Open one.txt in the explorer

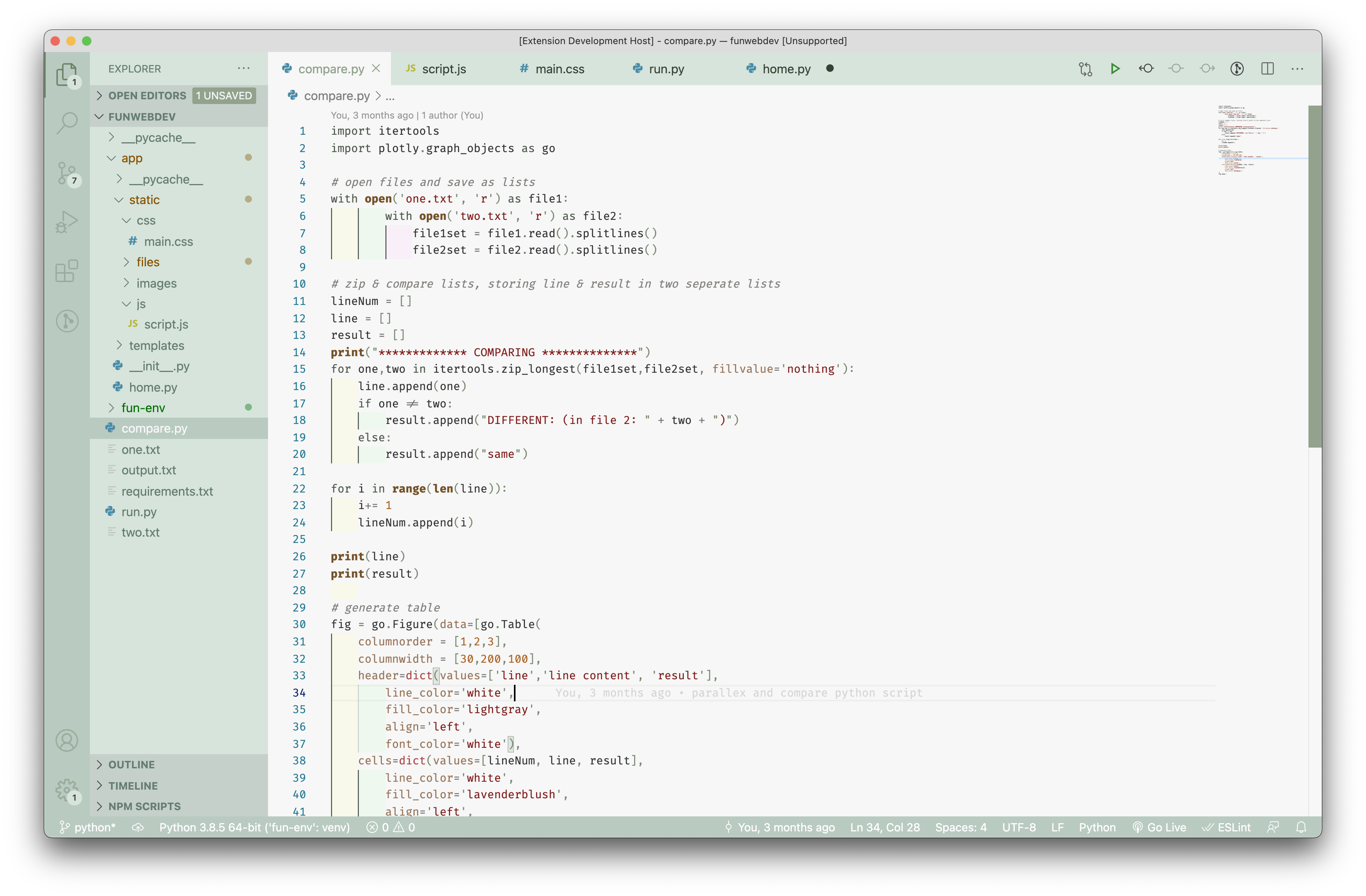[x=179, y=450]
